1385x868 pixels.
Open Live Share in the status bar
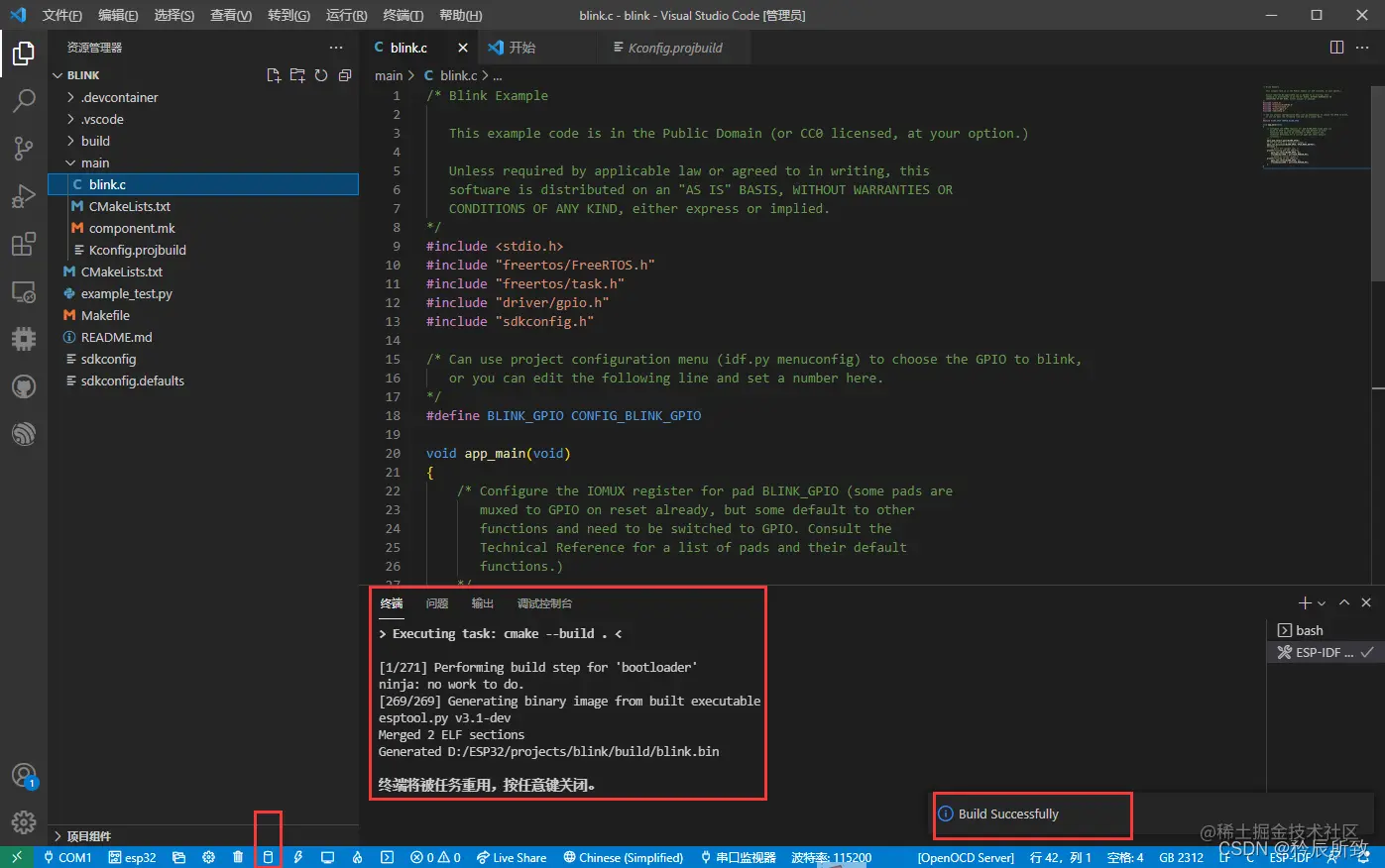pyautogui.click(x=512, y=857)
